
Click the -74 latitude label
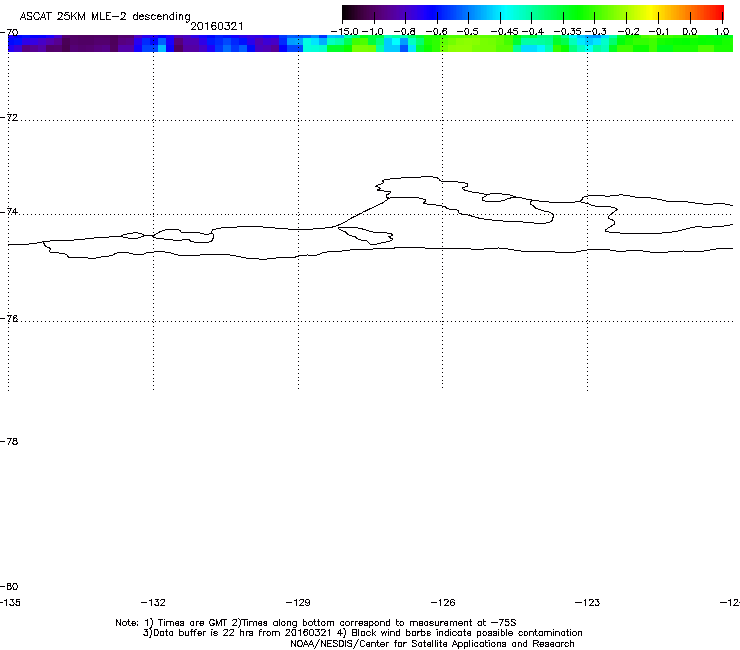point(9,211)
